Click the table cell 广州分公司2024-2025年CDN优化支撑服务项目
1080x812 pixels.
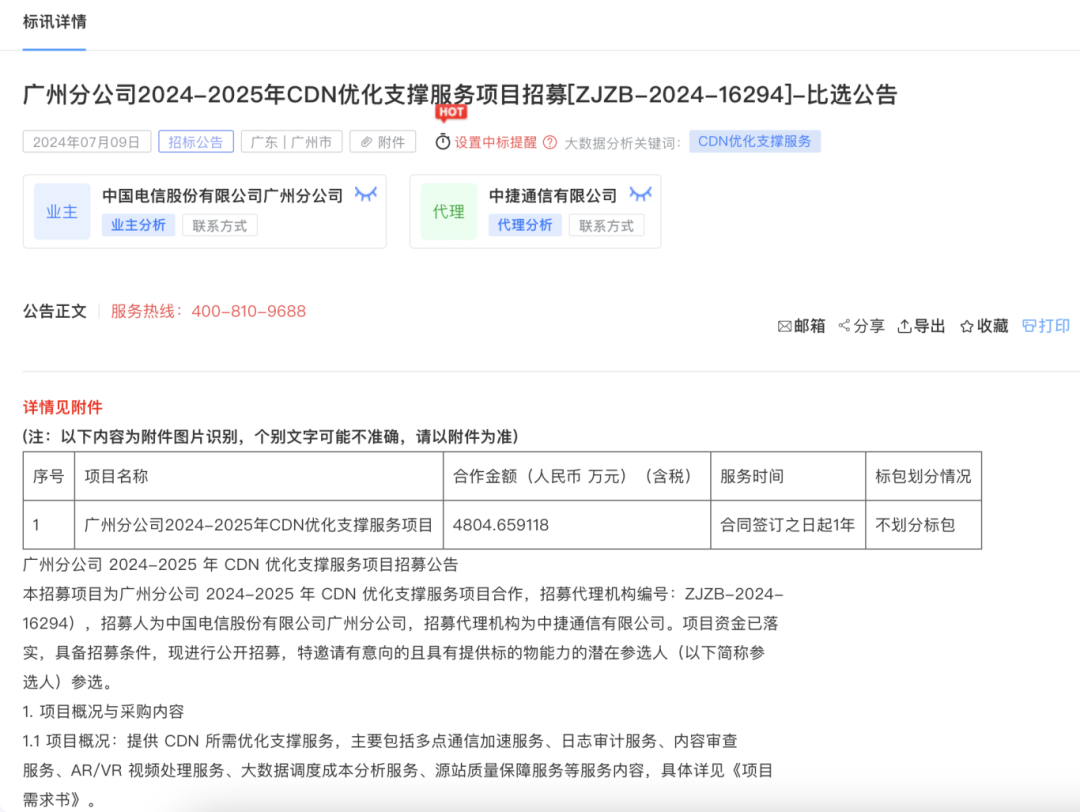(x=258, y=525)
